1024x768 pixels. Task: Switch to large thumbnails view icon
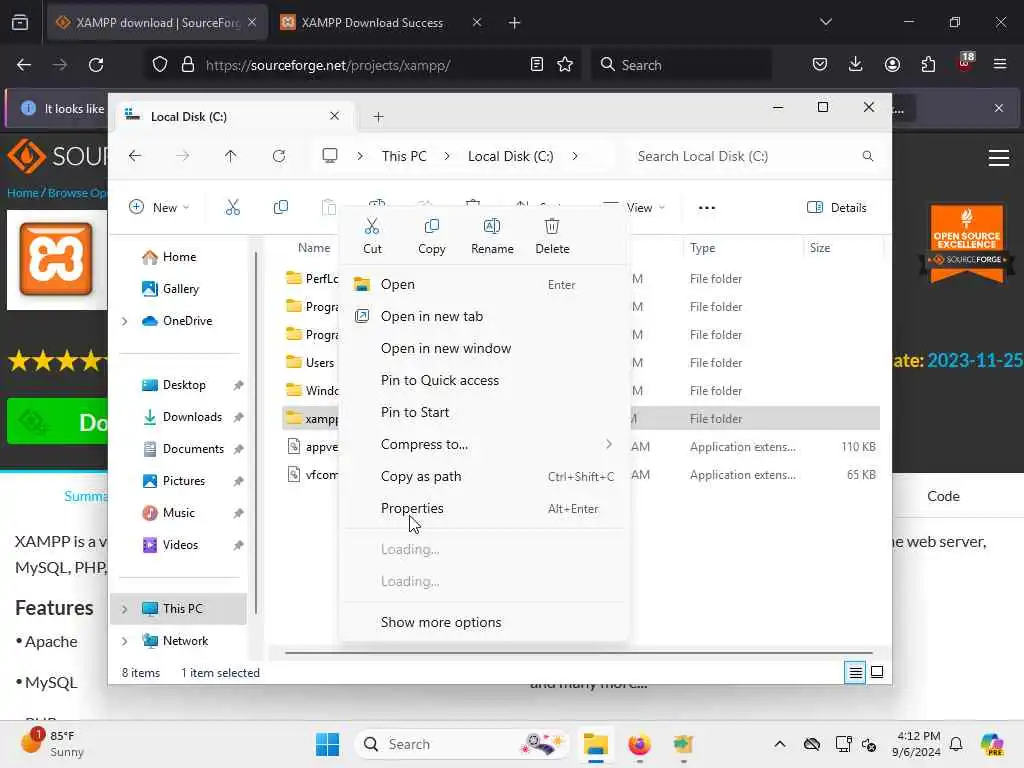click(877, 672)
